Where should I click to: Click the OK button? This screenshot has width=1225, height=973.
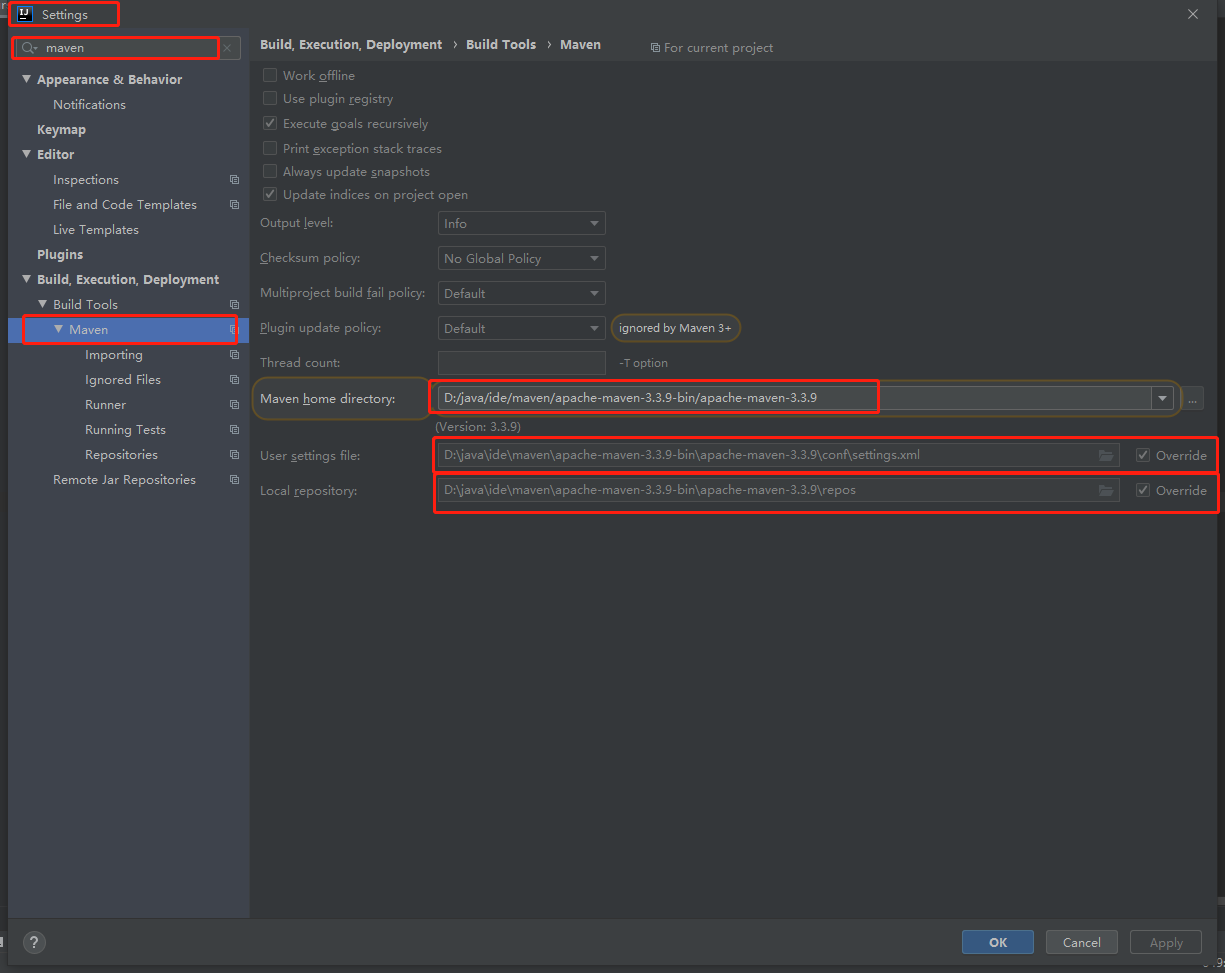998,942
